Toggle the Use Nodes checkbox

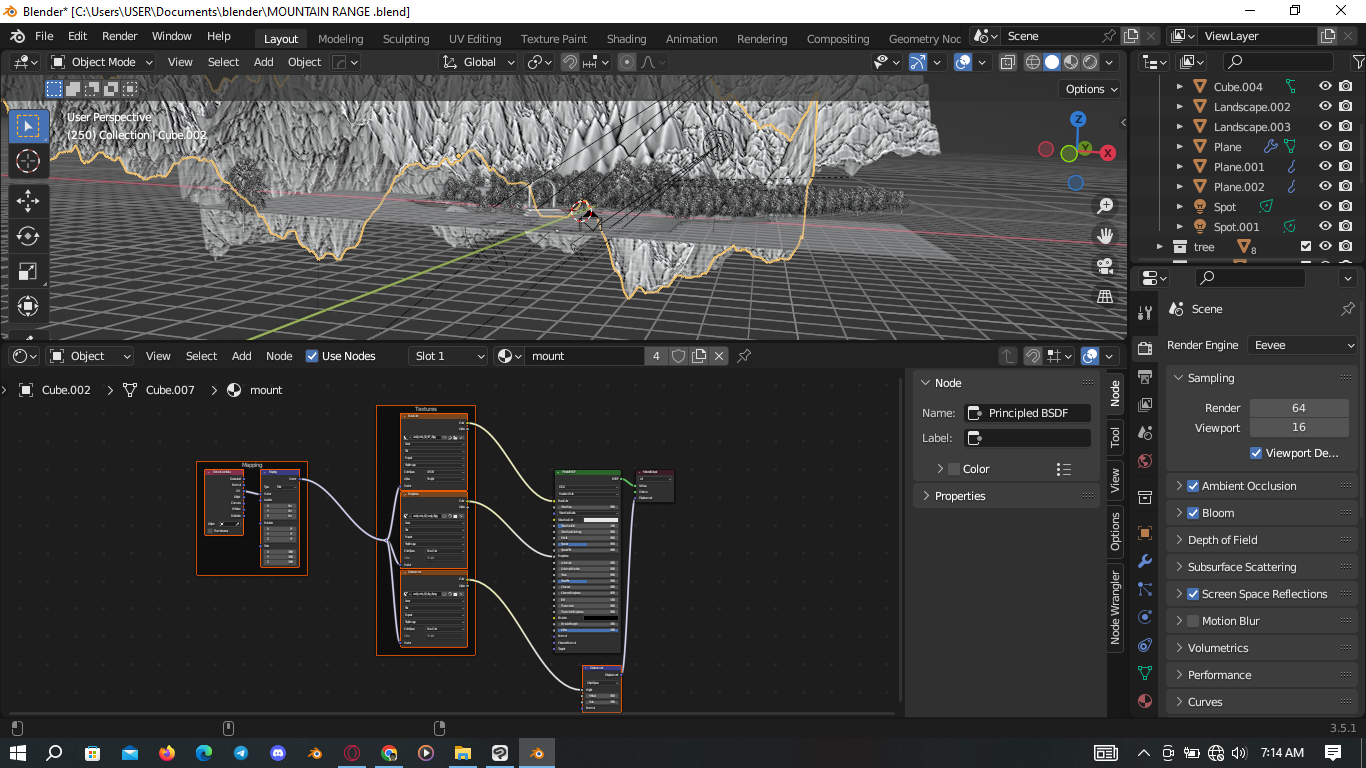click(x=312, y=356)
